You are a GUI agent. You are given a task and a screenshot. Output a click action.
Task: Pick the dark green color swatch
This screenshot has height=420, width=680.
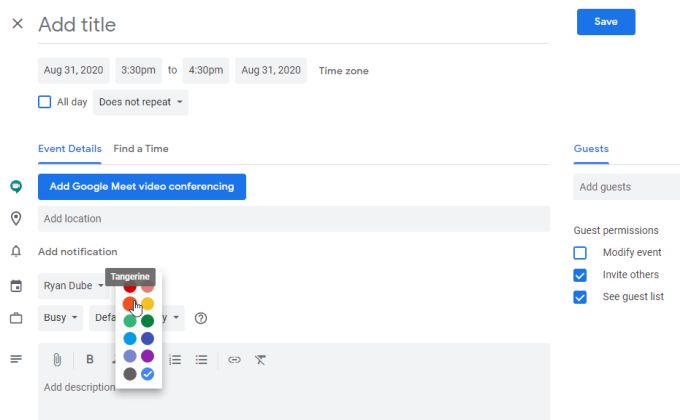click(147, 321)
